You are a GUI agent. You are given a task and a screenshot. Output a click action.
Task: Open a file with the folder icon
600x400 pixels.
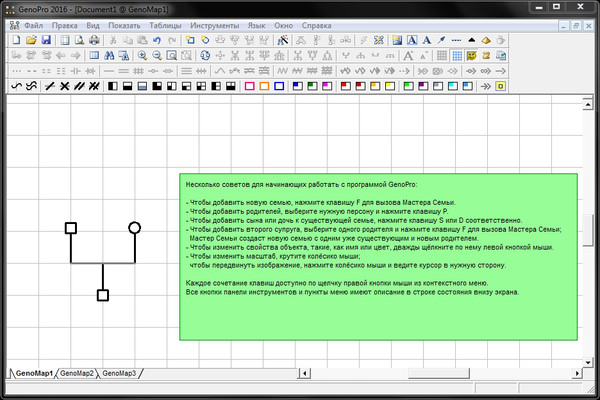tap(31, 40)
